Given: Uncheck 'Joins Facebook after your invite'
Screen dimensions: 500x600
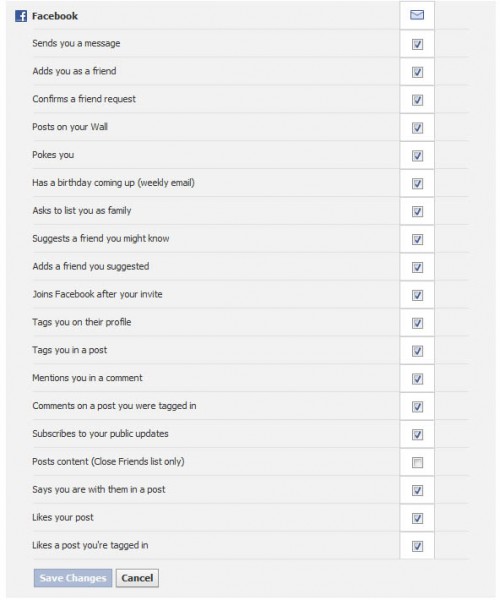Looking at the screenshot, I should (417, 295).
